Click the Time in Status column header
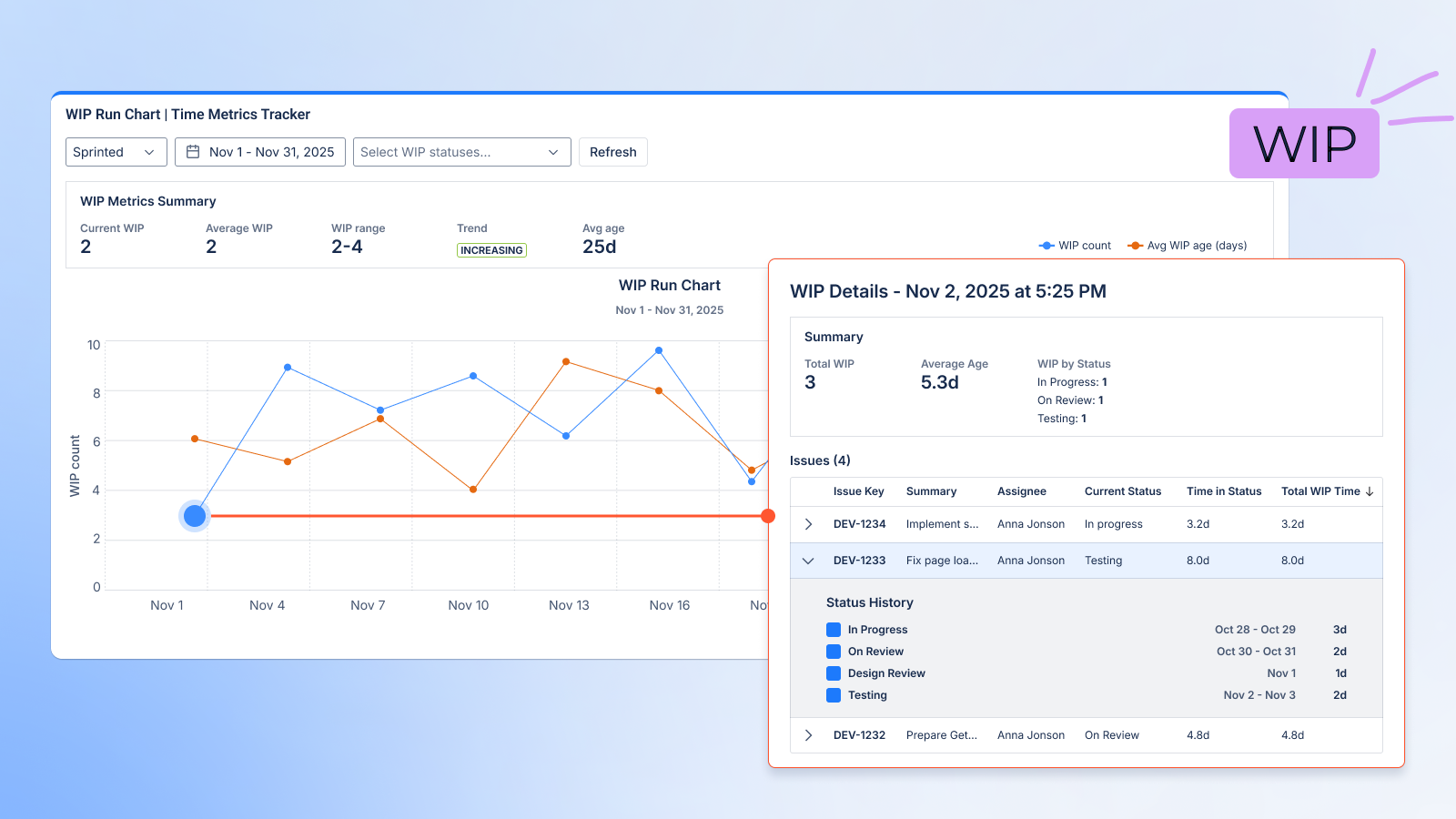Viewport: 1456px width, 819px height. click(1224, 491)
